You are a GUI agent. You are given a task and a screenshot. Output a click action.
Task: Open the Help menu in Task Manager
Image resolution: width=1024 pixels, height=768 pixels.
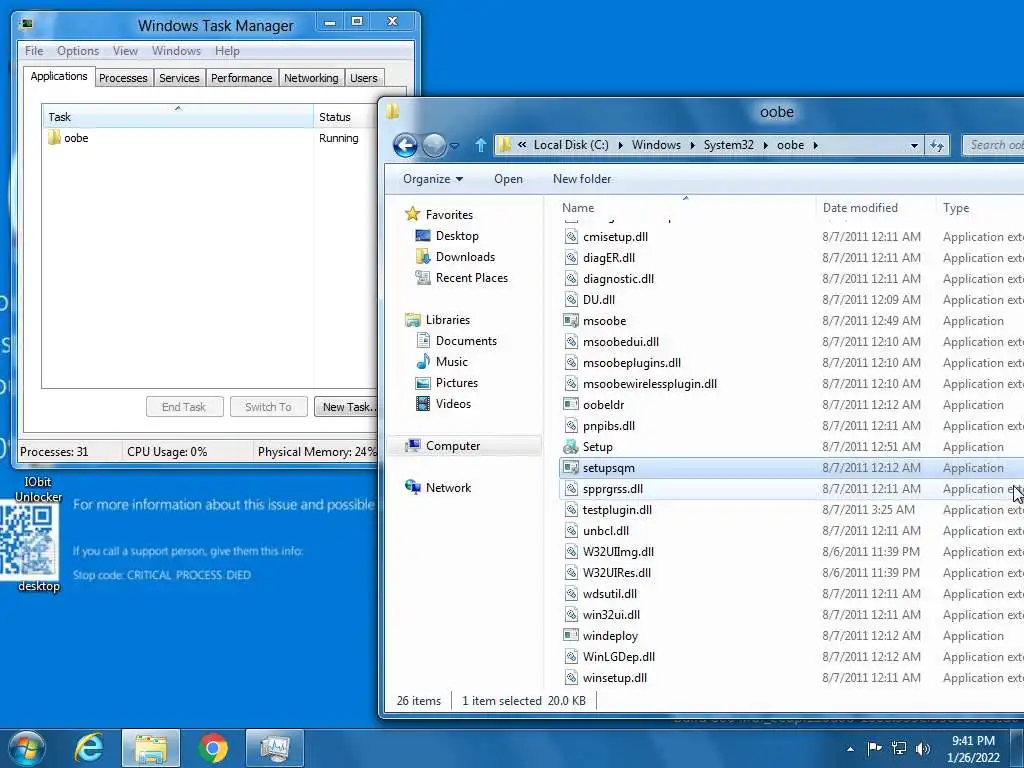[227, 51]
